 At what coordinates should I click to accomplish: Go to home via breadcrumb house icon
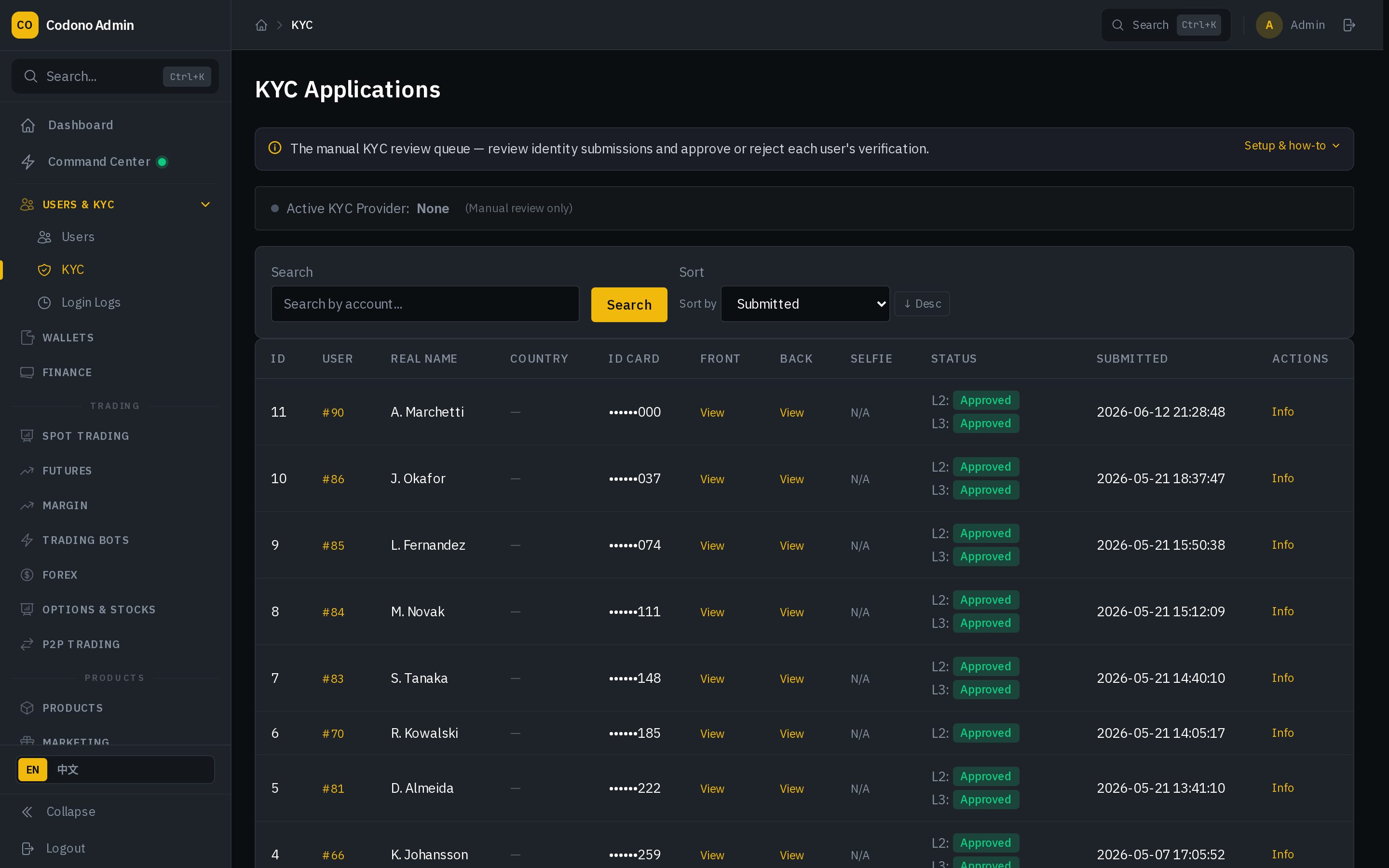coord(261,25)
